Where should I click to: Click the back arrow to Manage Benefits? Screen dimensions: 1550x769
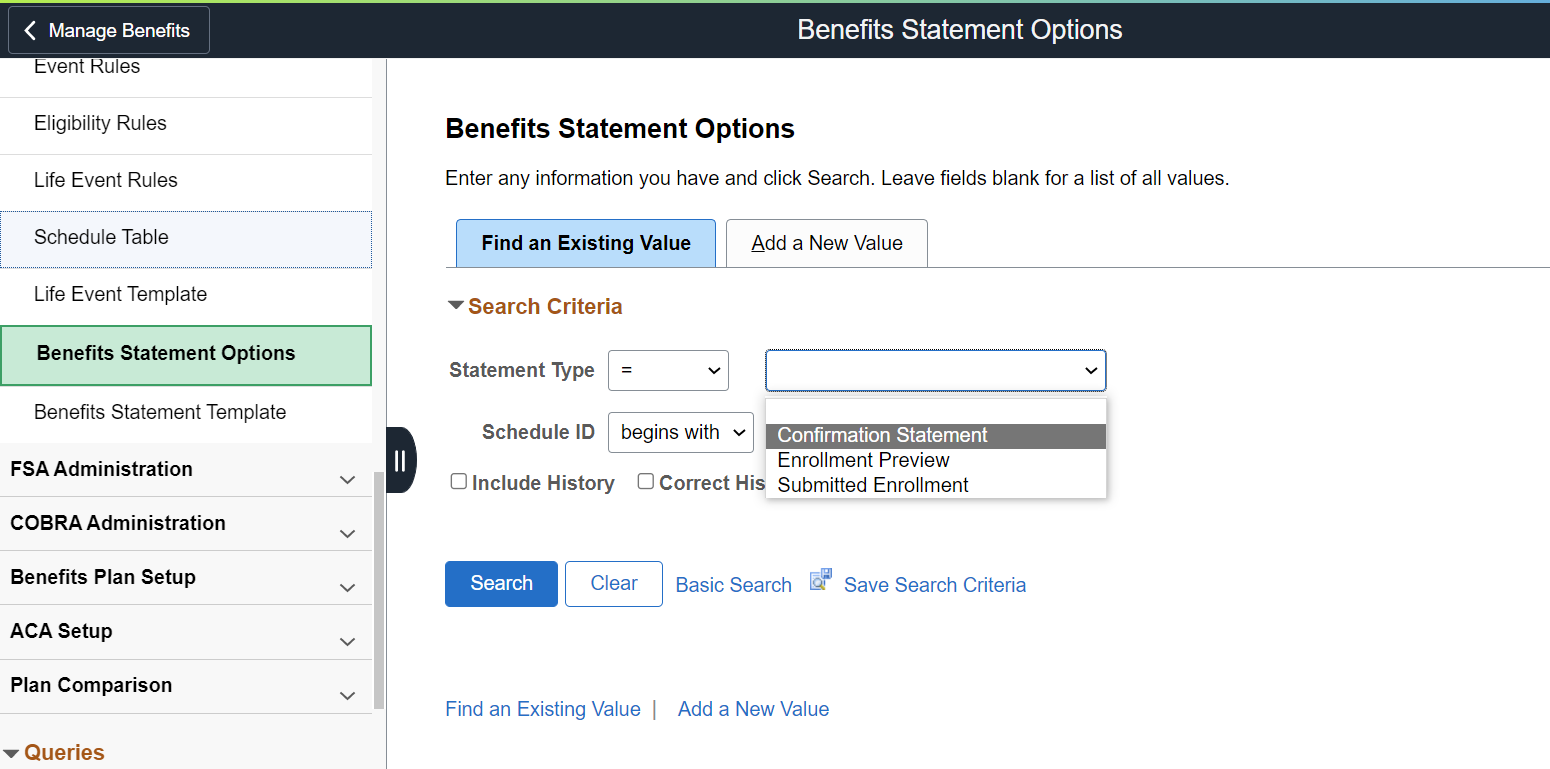tap(30, 31)
